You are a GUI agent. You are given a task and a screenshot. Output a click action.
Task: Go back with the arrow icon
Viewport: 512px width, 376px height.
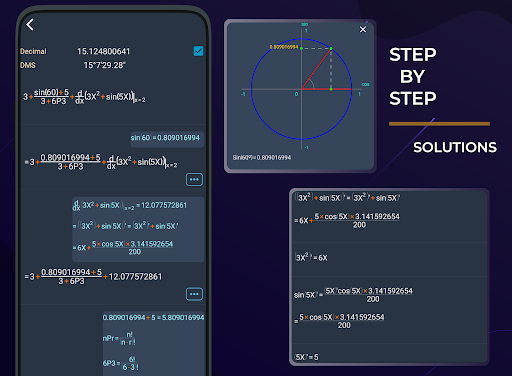tap(30, 24)
